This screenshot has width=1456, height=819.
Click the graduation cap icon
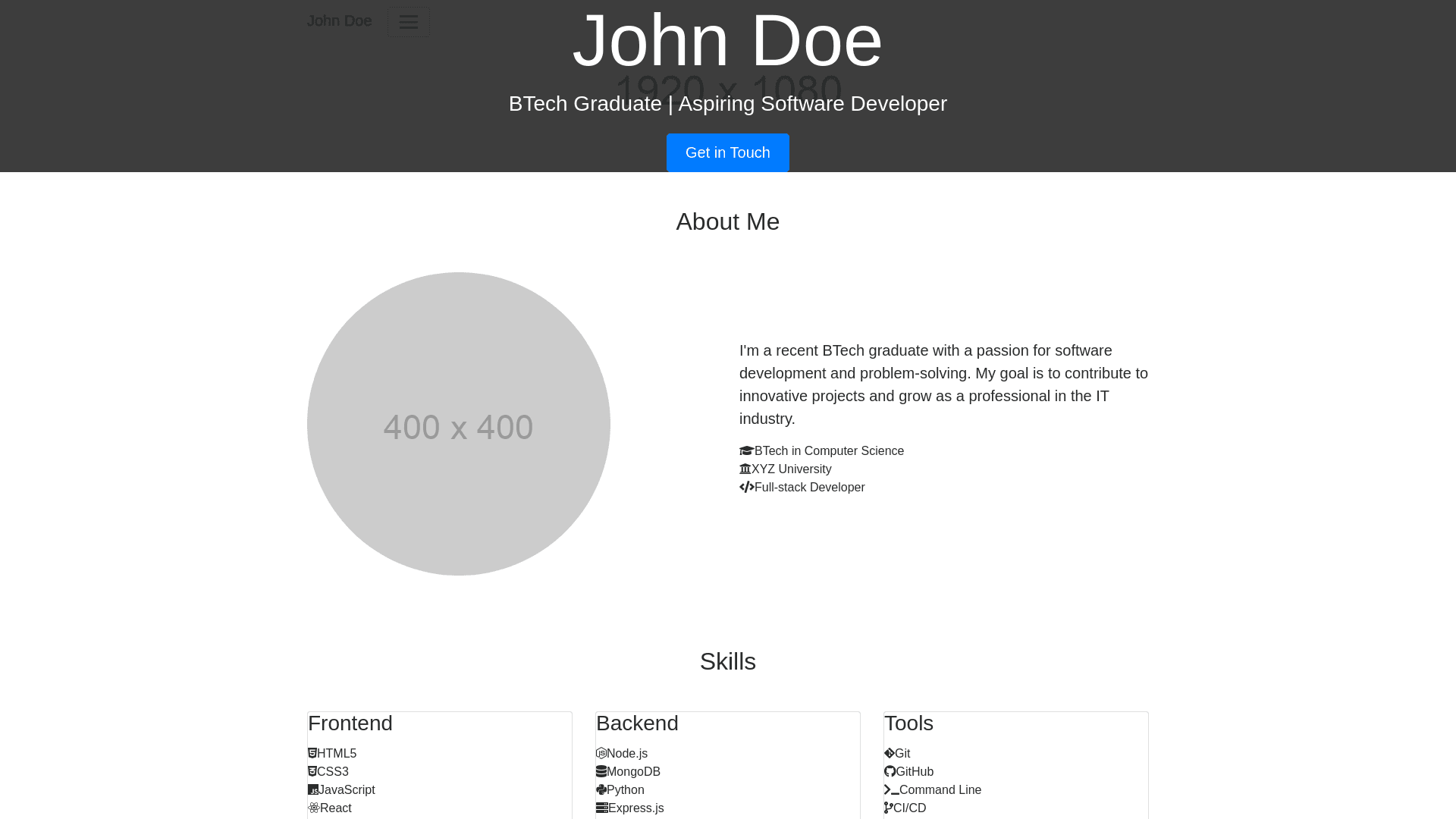click(746, 451)
